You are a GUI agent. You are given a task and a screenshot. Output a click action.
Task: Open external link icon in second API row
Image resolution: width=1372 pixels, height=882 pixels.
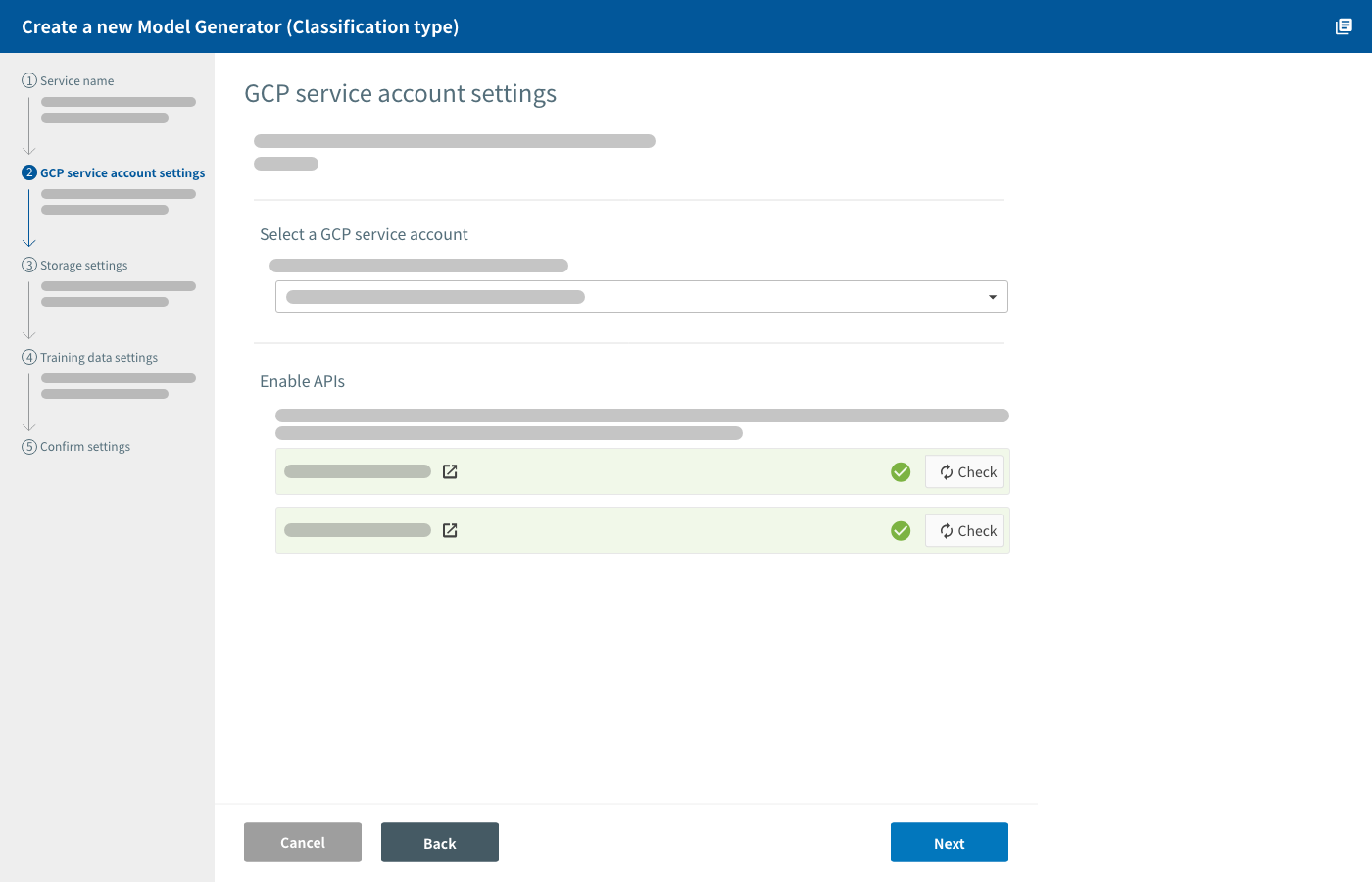pos(450,530)
